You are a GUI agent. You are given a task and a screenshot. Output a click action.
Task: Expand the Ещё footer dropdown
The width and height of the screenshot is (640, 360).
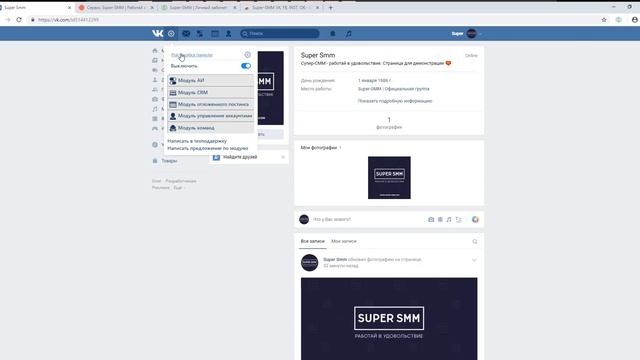[x=179, y=188]
